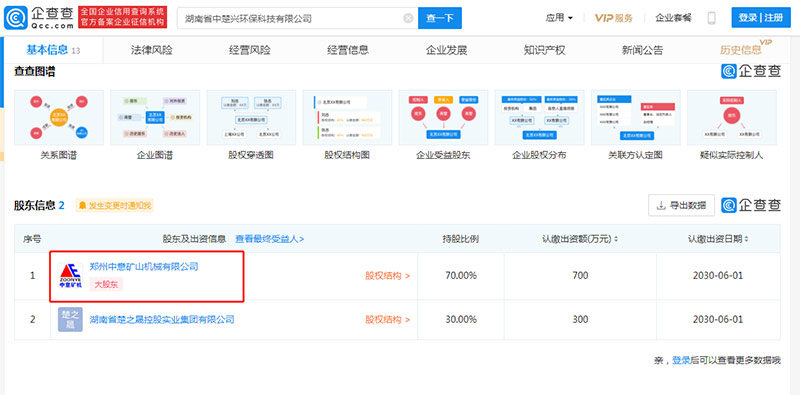This screenshot has height=395, width=800.
Task: Click the 登录 link in bottom notice
Action: click(681, 360)
